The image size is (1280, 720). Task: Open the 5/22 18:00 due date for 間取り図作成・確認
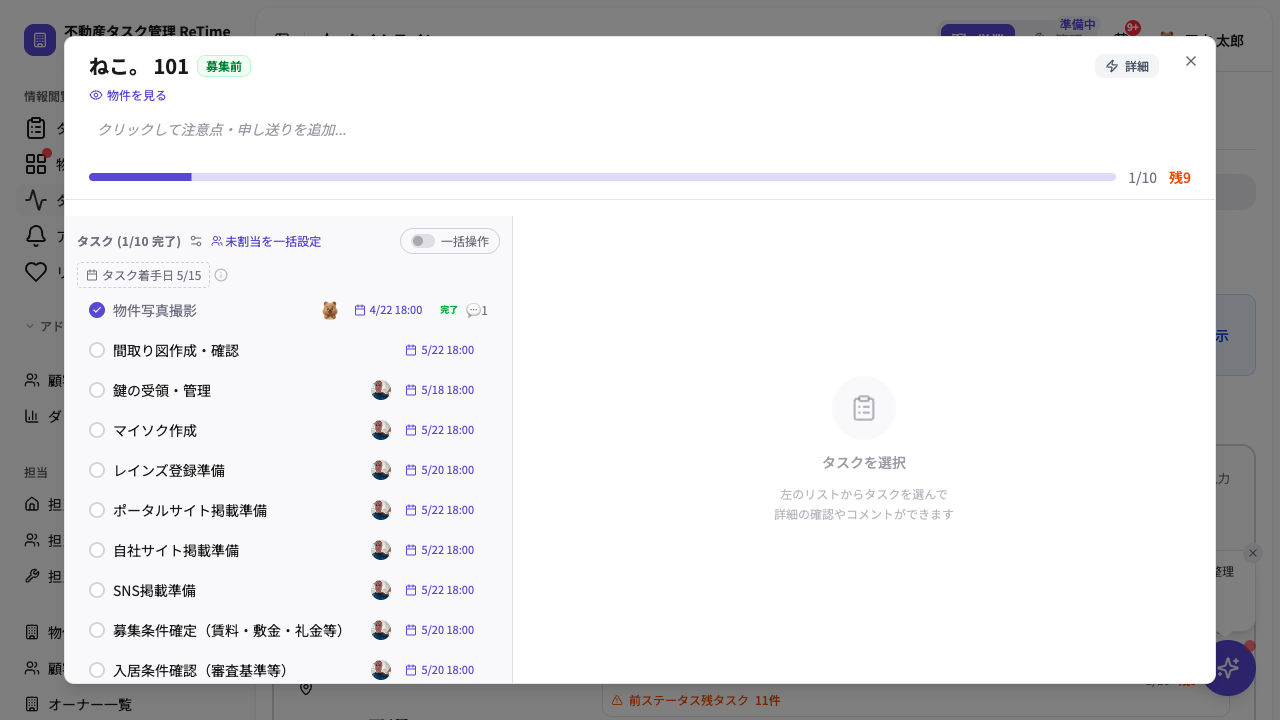(x=440, y=350)
